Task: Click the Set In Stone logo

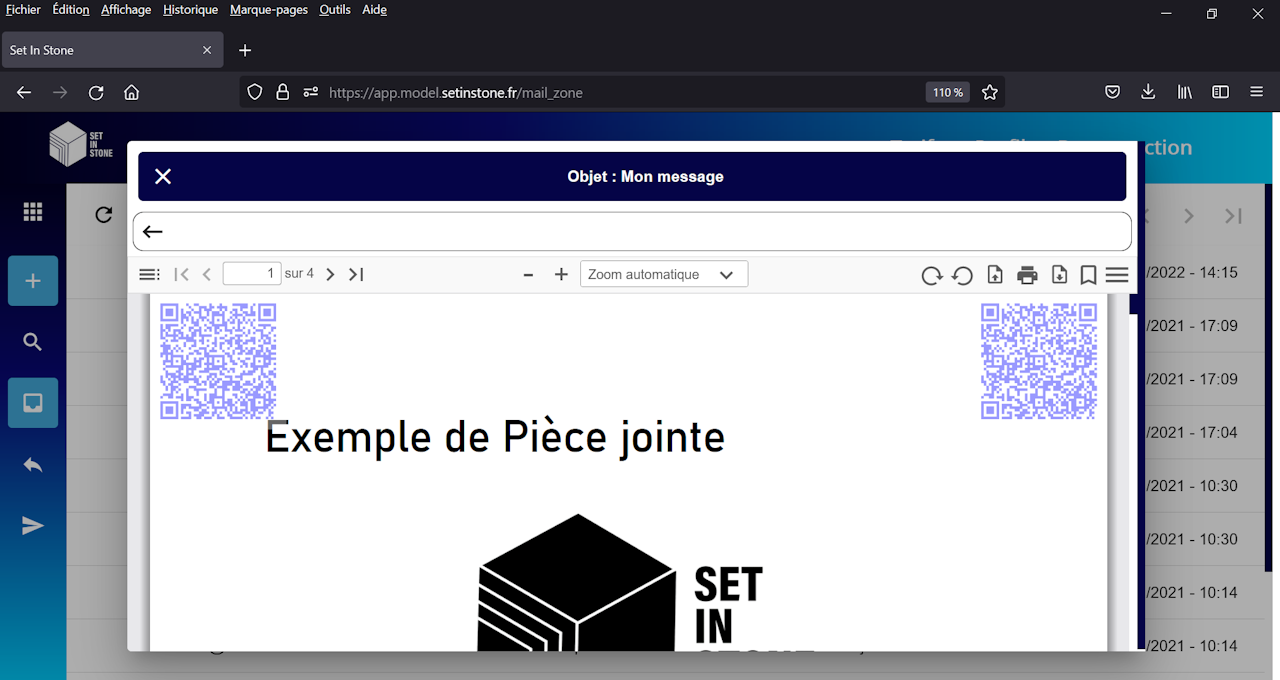Action: pos(81,144)
